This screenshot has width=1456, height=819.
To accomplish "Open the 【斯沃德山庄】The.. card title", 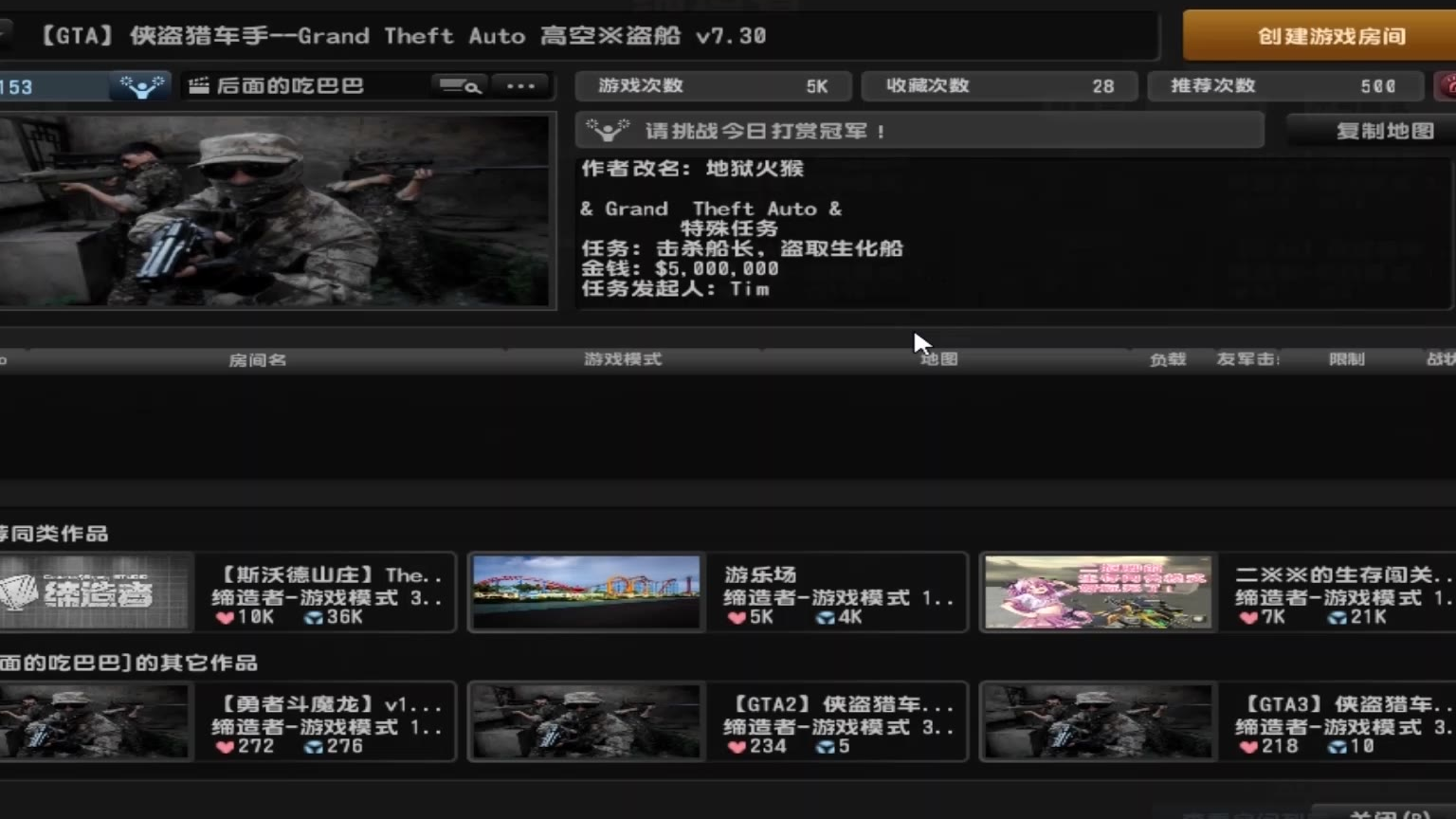I will [330, 574].
